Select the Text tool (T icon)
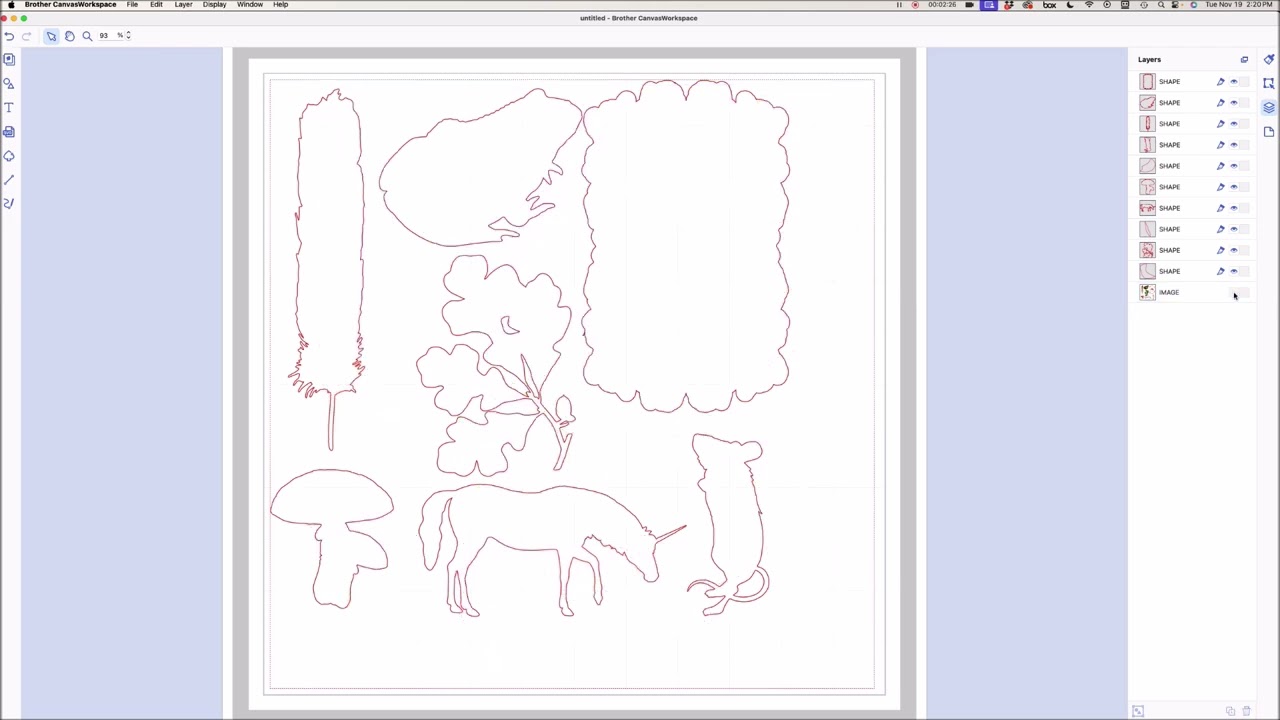 (x=9, y=108)
